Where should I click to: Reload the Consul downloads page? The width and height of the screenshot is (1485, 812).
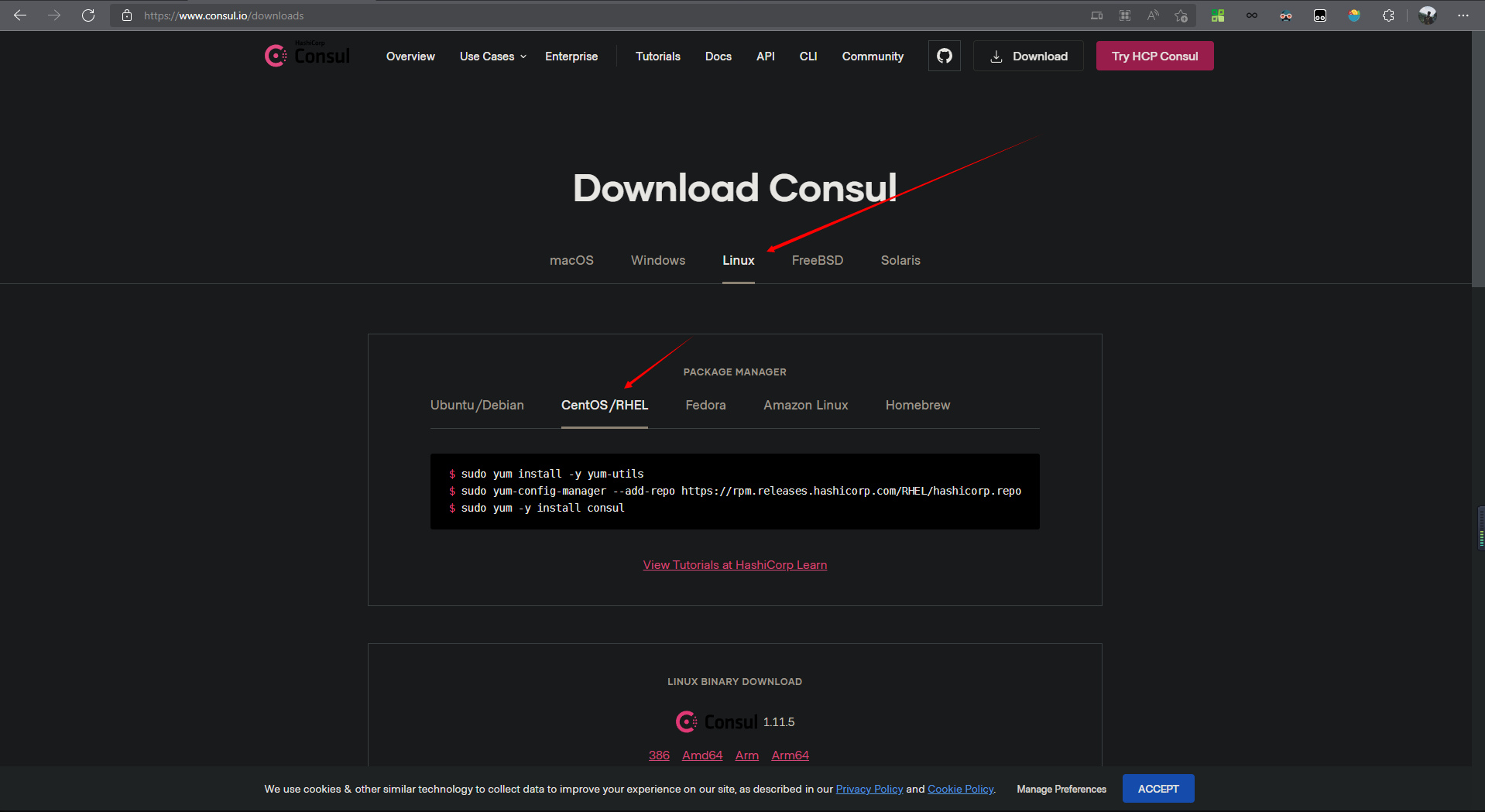point(88,15)
